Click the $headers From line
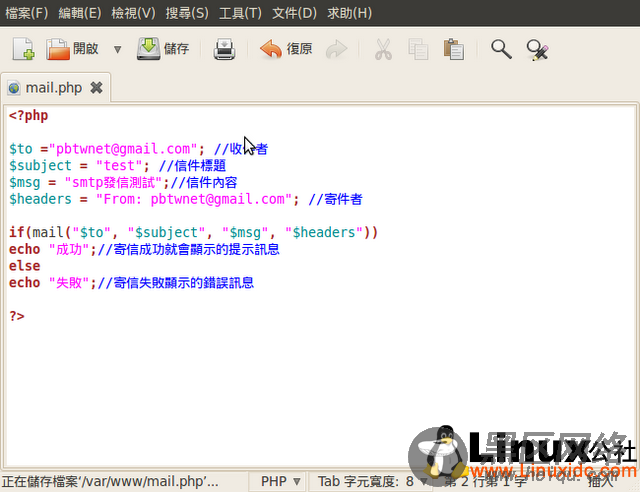This screenshot has height=492, width=640. (186, 199)
